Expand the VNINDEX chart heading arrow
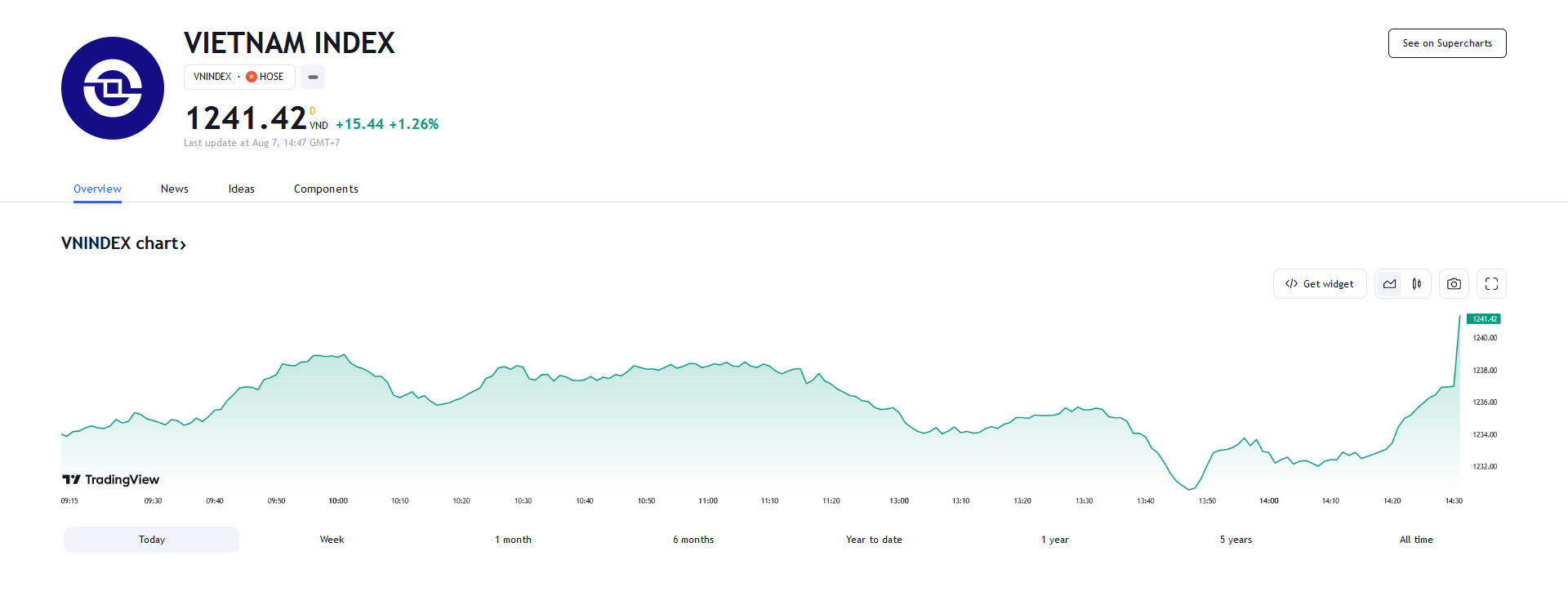 (183, 244)
